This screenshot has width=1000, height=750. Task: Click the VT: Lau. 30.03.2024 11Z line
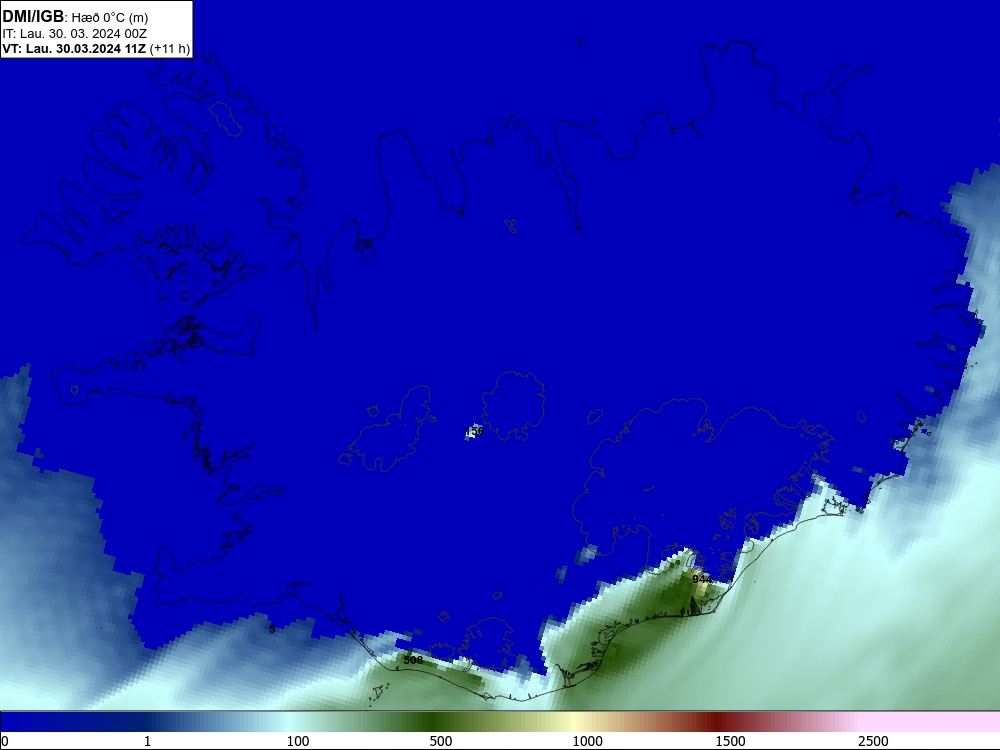pos(74,48)
